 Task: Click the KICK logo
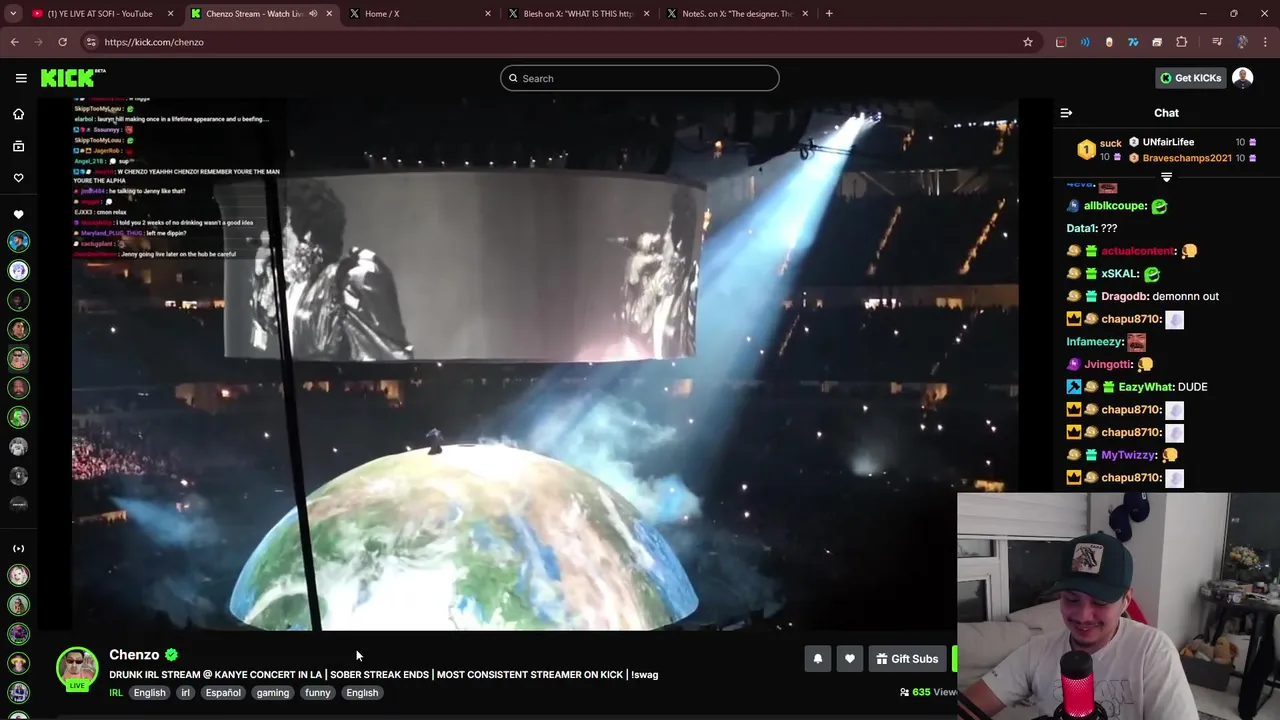click(x=73, y=78)
